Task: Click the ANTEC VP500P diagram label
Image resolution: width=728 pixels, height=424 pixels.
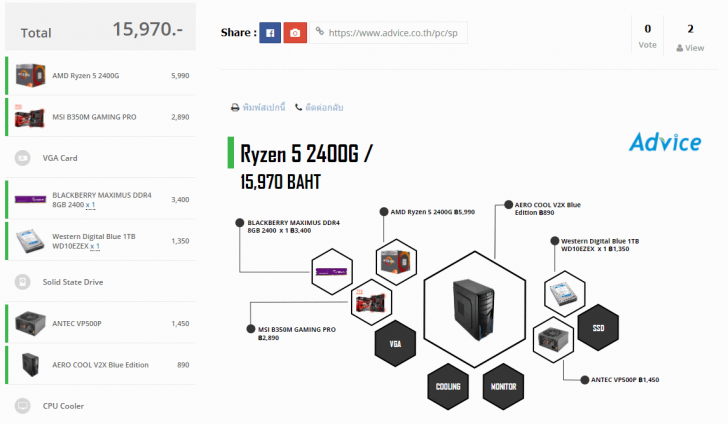Action: pos(625,380)
